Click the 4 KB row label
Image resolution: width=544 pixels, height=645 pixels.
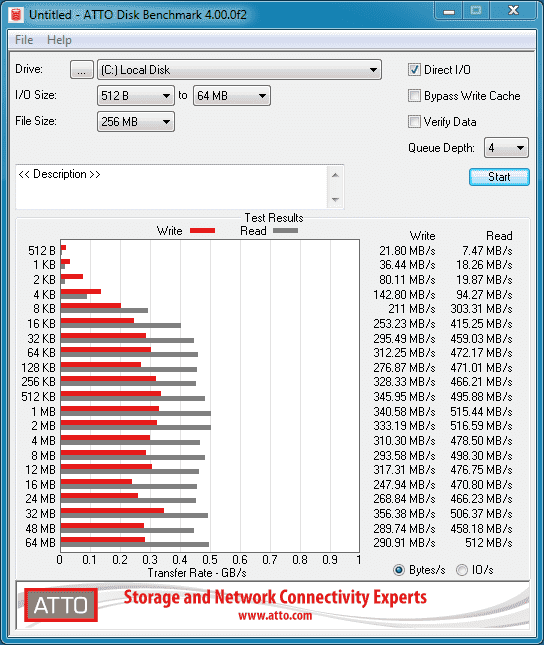tap(44, 295)
